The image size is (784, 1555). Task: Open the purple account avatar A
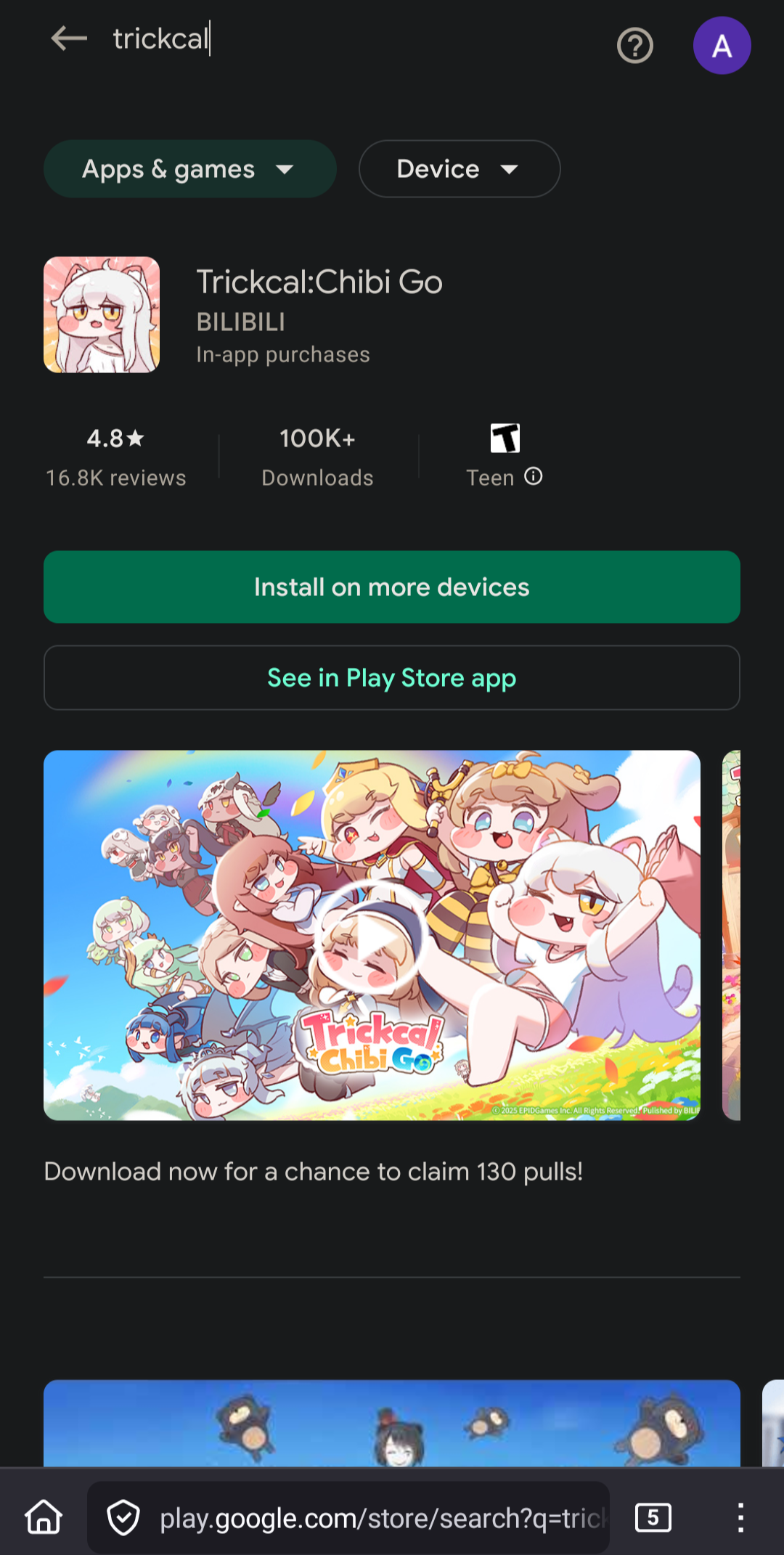pos(722,46)
